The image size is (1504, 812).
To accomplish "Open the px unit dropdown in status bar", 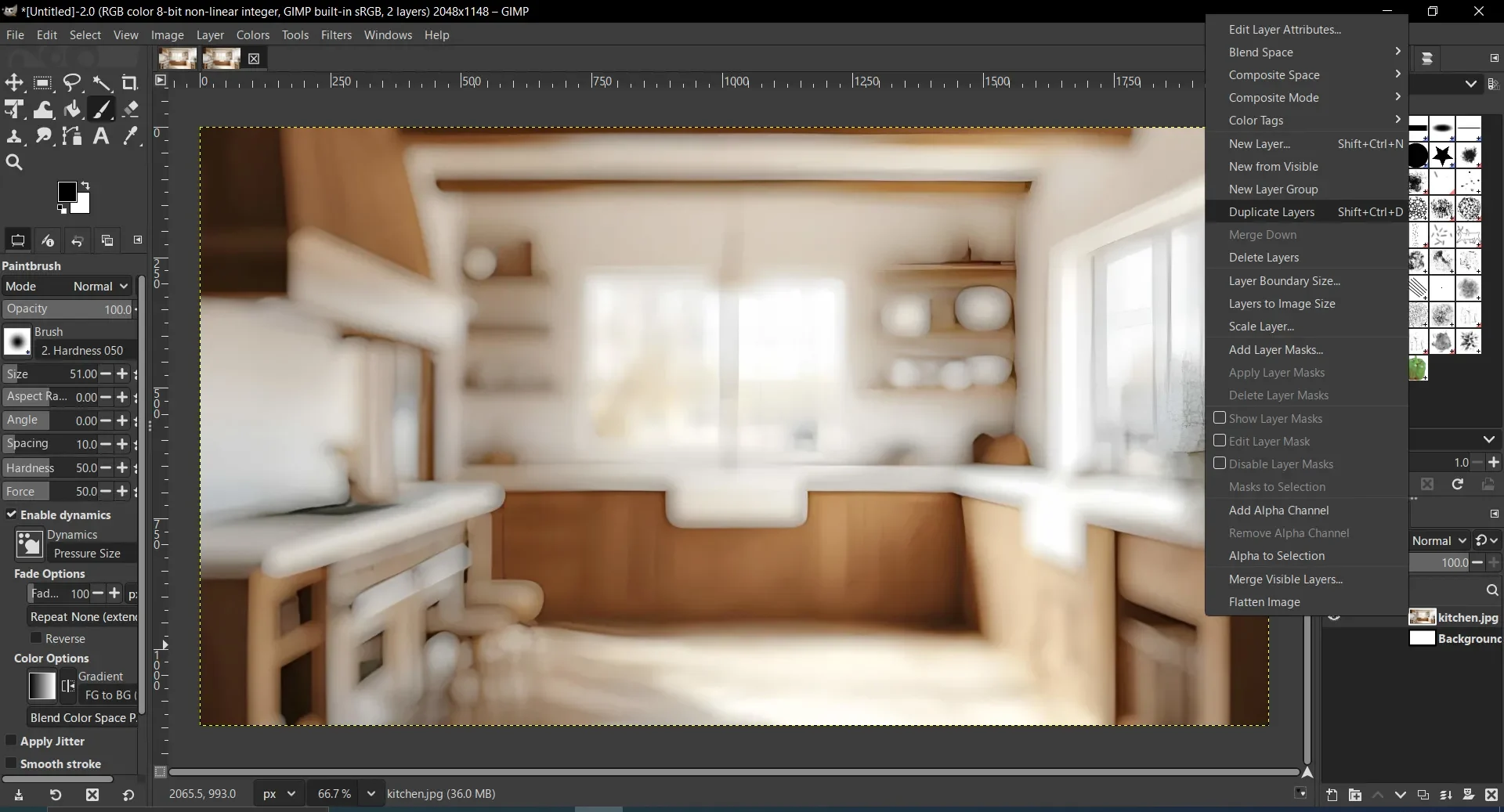I will pos(279,793).
